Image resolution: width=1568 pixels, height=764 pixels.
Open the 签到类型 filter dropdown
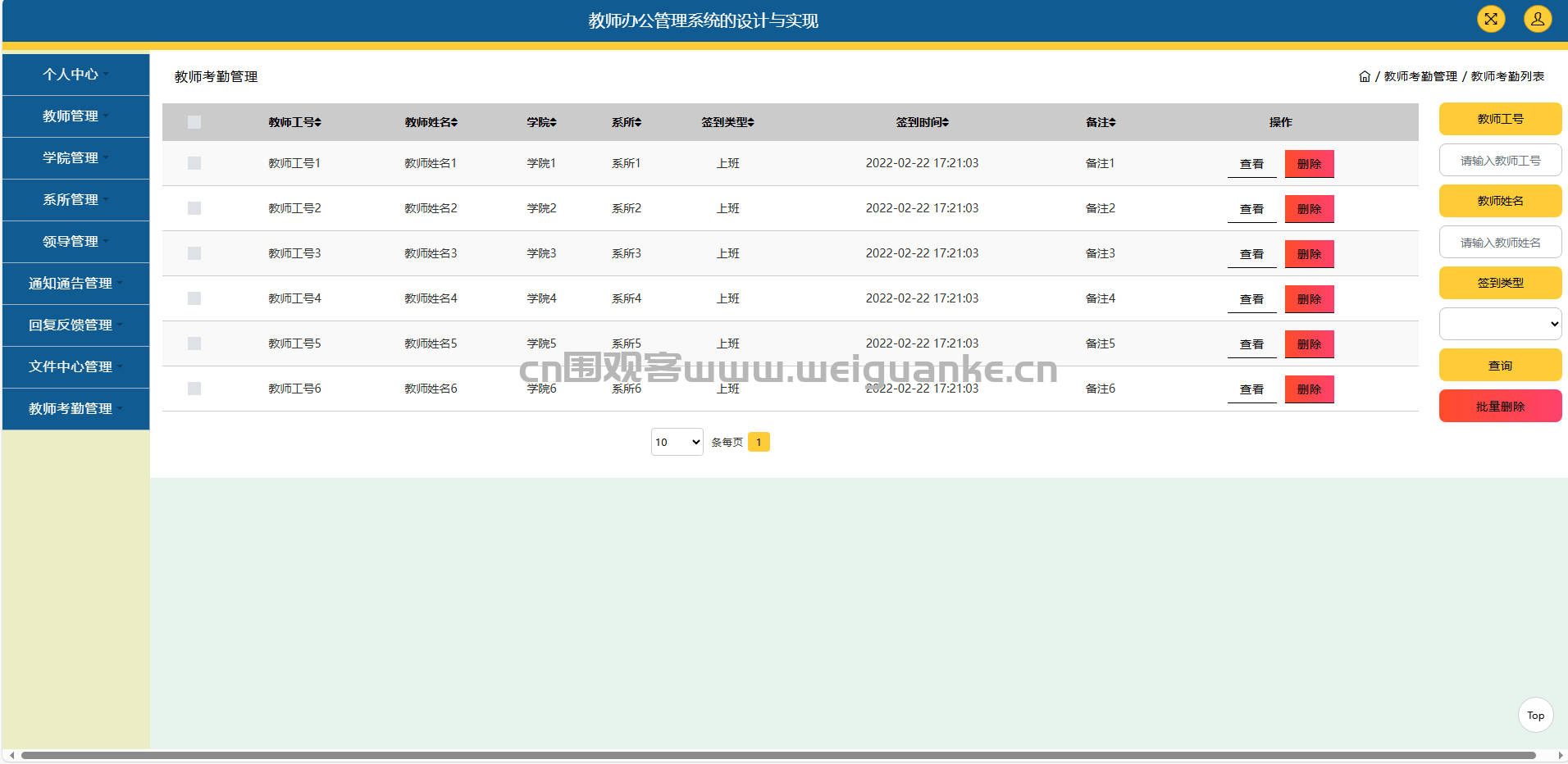[x=1500, y=324]
